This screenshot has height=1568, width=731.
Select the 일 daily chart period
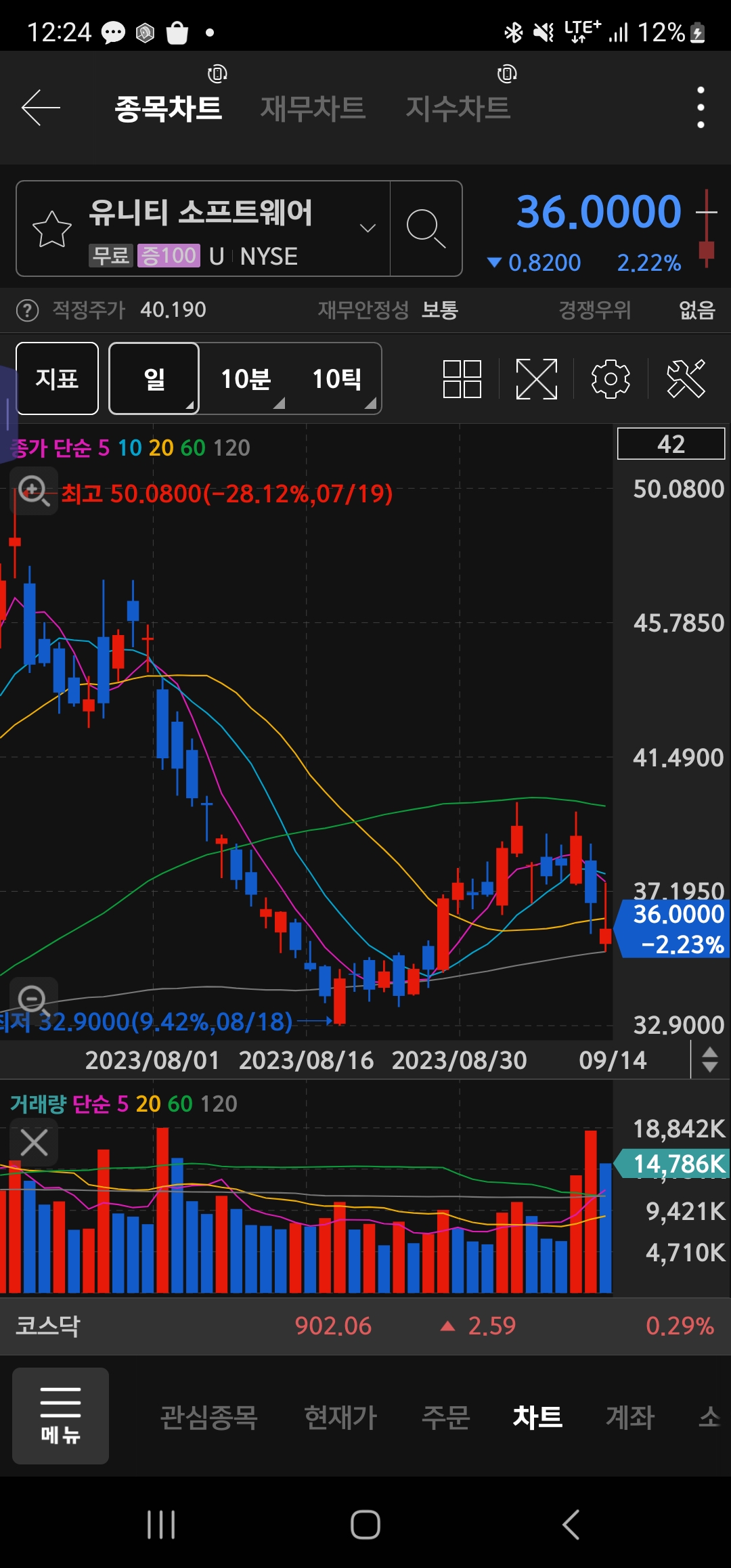(154, 379)
